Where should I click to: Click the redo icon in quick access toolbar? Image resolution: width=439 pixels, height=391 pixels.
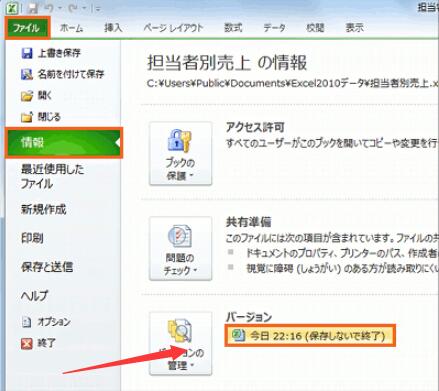click(73, 8)
